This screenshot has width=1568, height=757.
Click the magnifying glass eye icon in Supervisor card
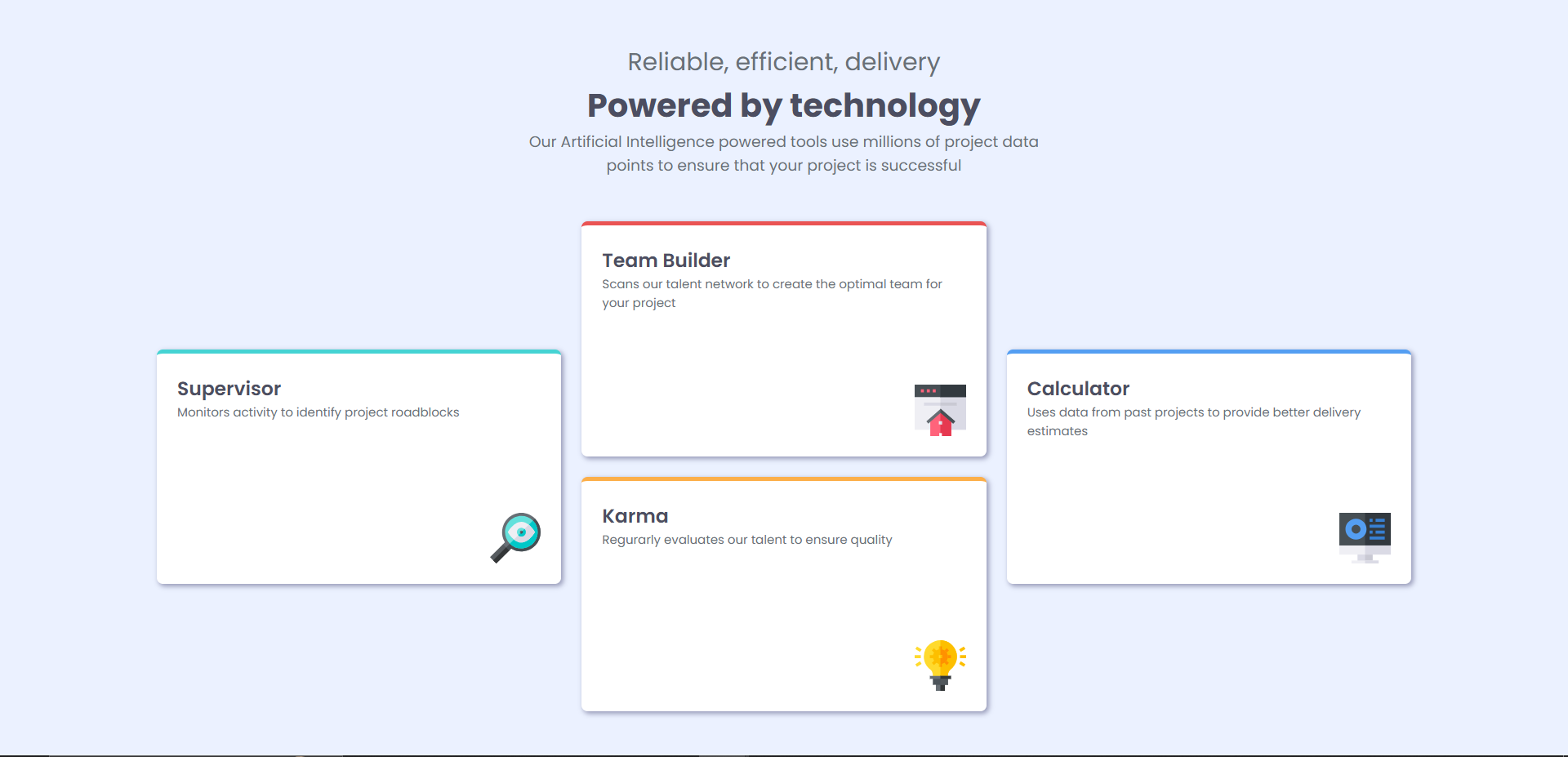tap(515, 537)
